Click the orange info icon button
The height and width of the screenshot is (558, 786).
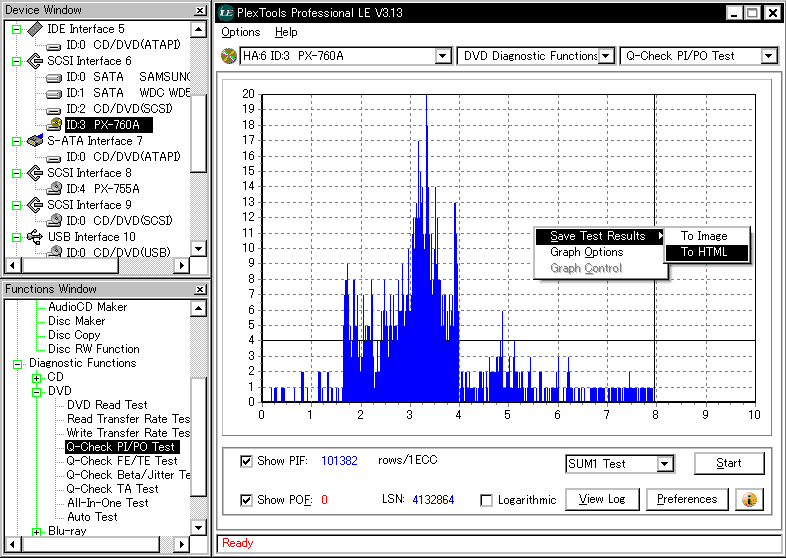pos(749,499)
